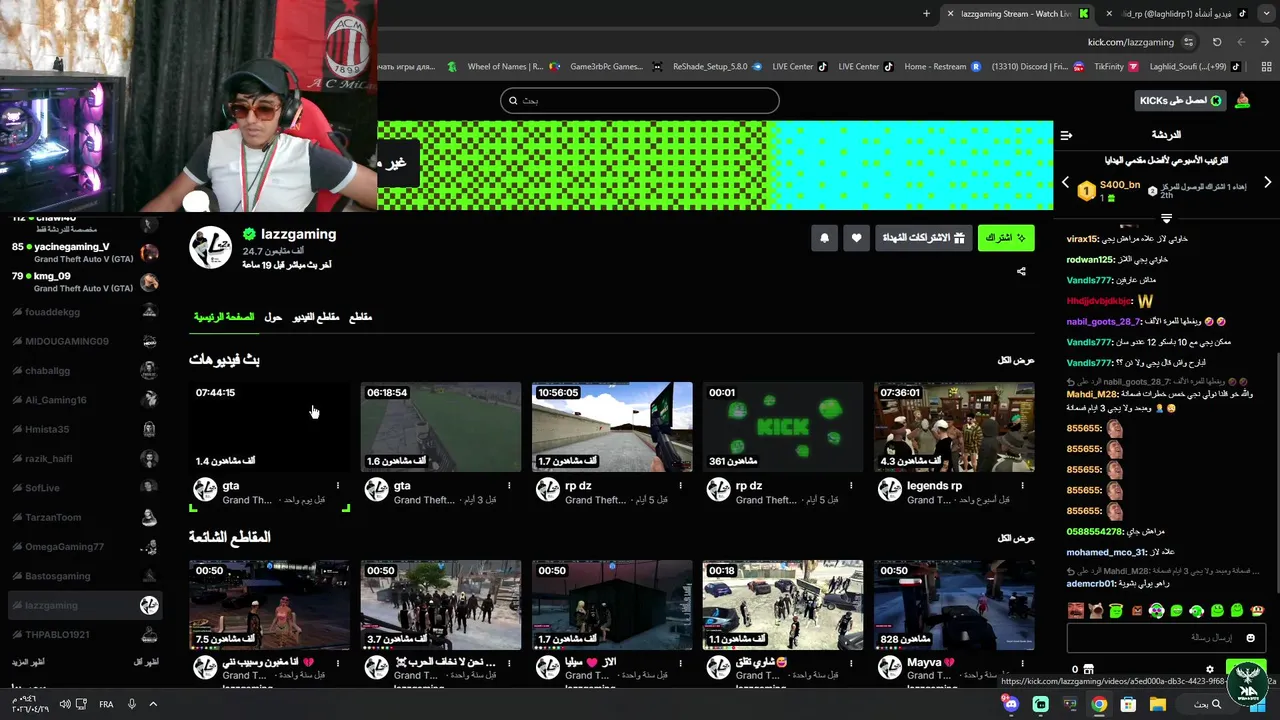Focus the send message chat input
1280x720 pixels.
1166,637
